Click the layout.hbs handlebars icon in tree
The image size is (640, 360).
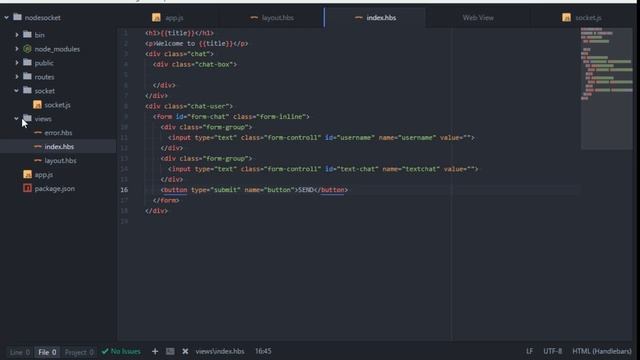point(38,160)
